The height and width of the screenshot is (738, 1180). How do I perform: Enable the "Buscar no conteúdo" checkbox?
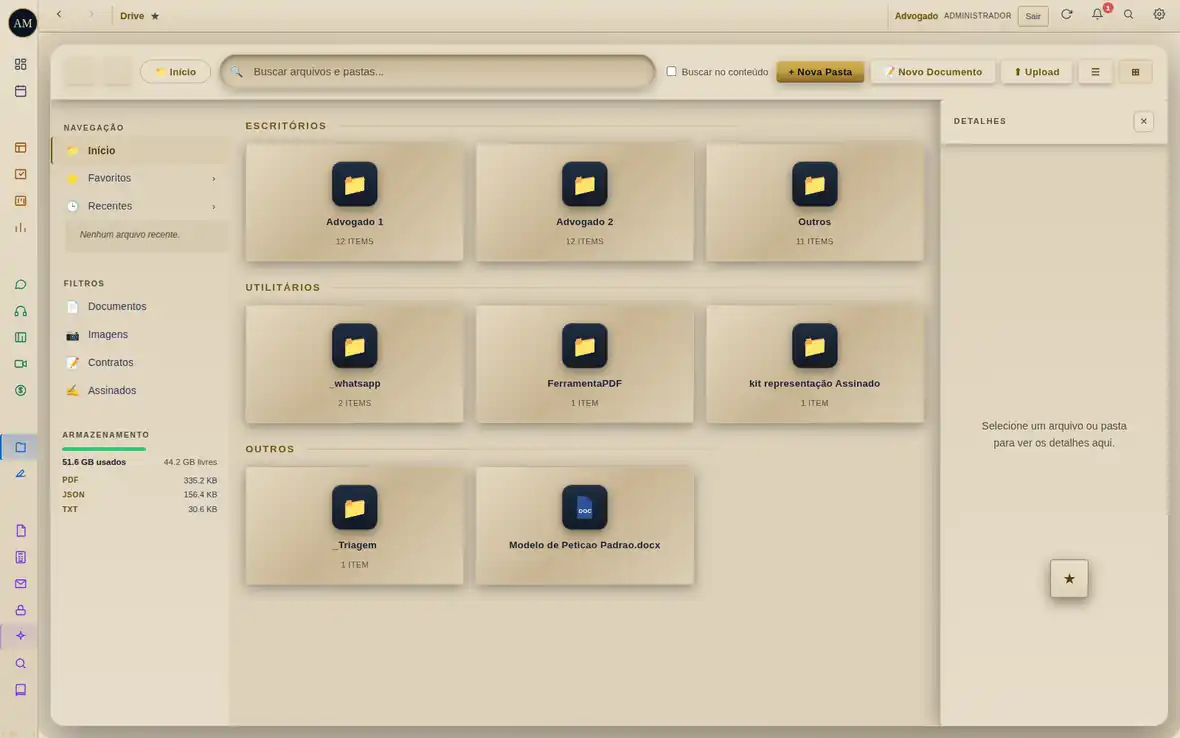(x=671, y=71)
